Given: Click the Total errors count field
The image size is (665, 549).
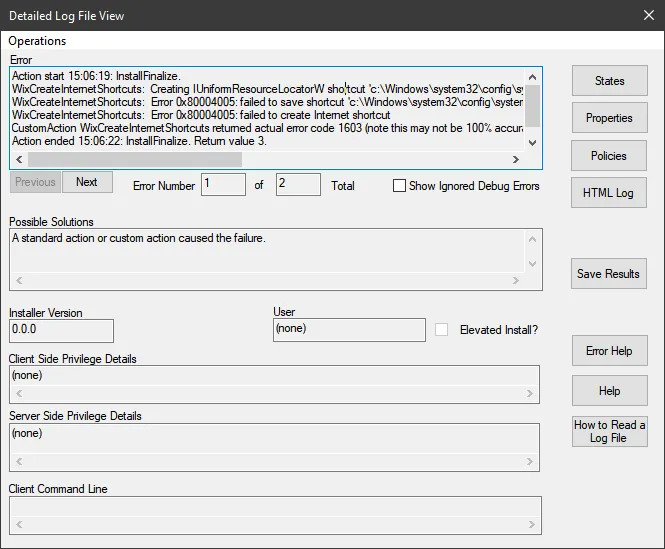Looking at the screenshot, I should [298, 185].
